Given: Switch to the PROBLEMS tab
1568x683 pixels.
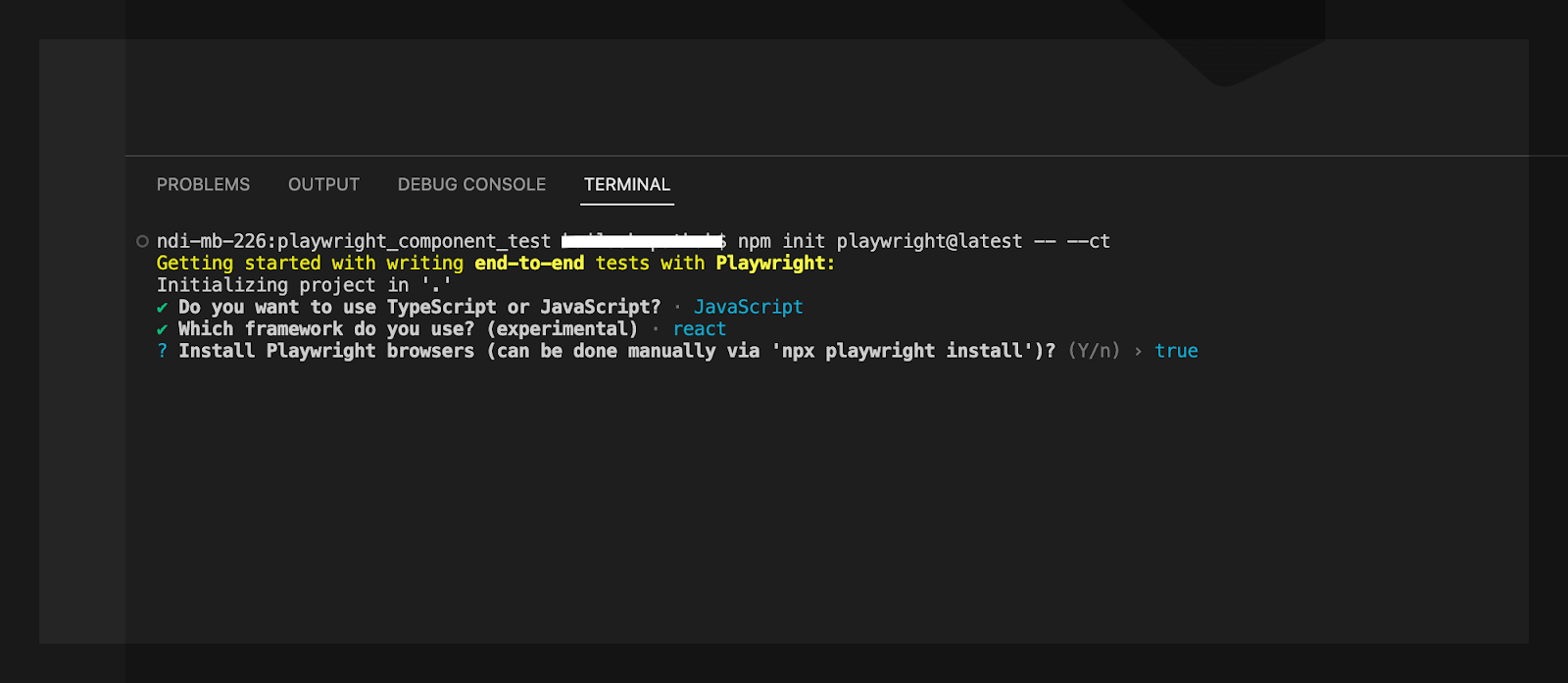Looking at the screenshot, I should [x=203, y=184].
